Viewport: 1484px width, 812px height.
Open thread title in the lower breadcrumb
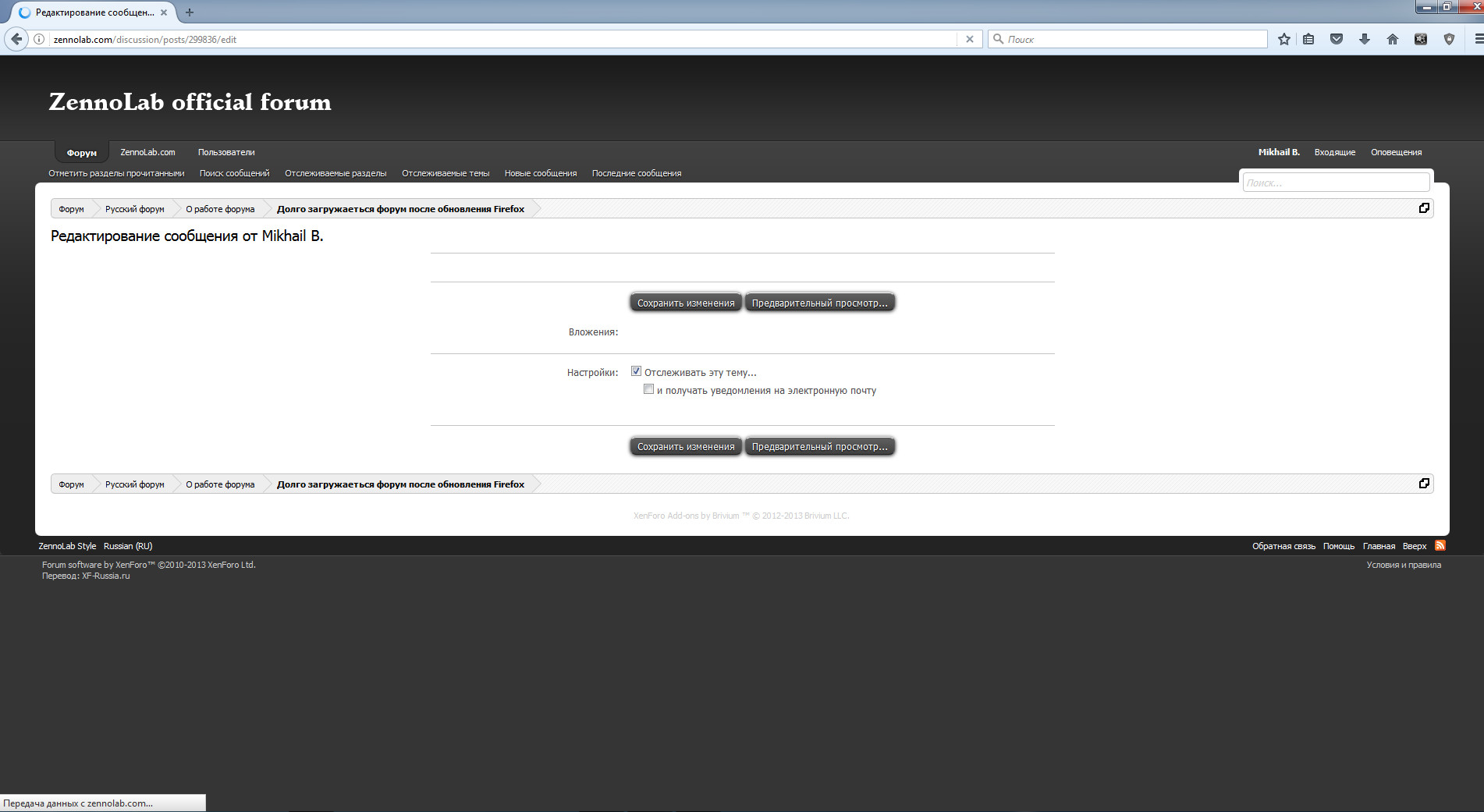click(400, 484)
